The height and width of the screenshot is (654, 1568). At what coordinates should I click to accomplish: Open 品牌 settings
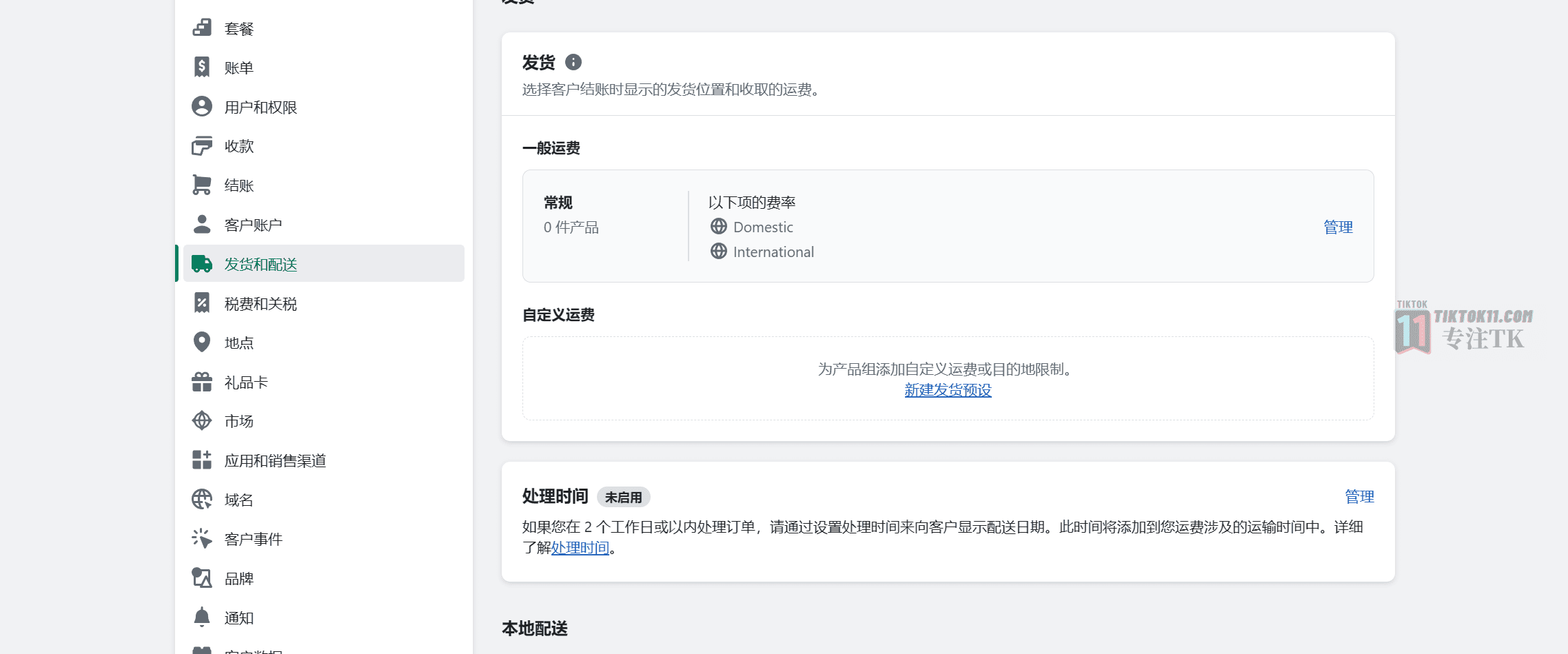pyautogui.click(x=324, y=578)
